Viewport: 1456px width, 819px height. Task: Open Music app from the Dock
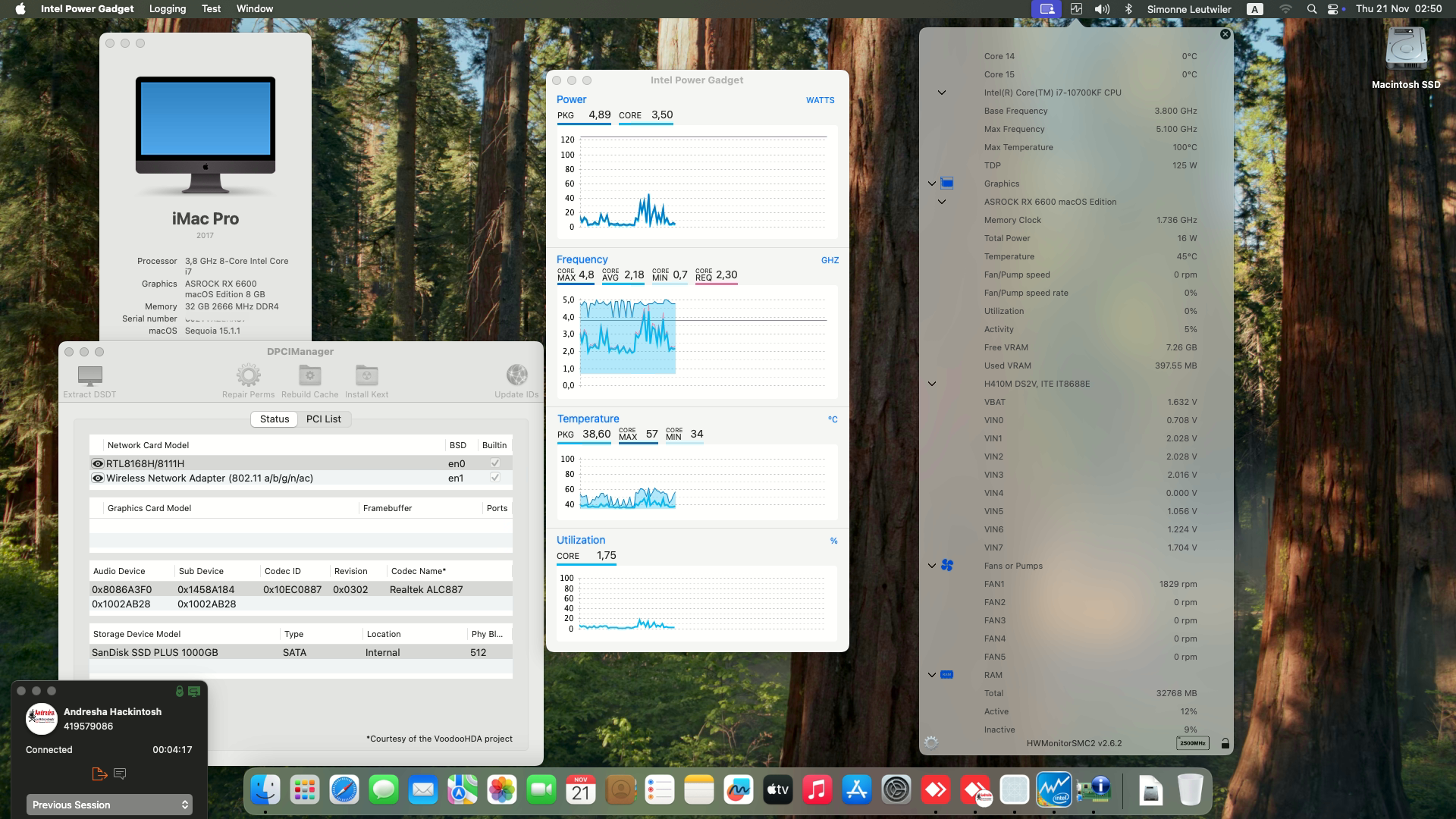pos(817,790)
